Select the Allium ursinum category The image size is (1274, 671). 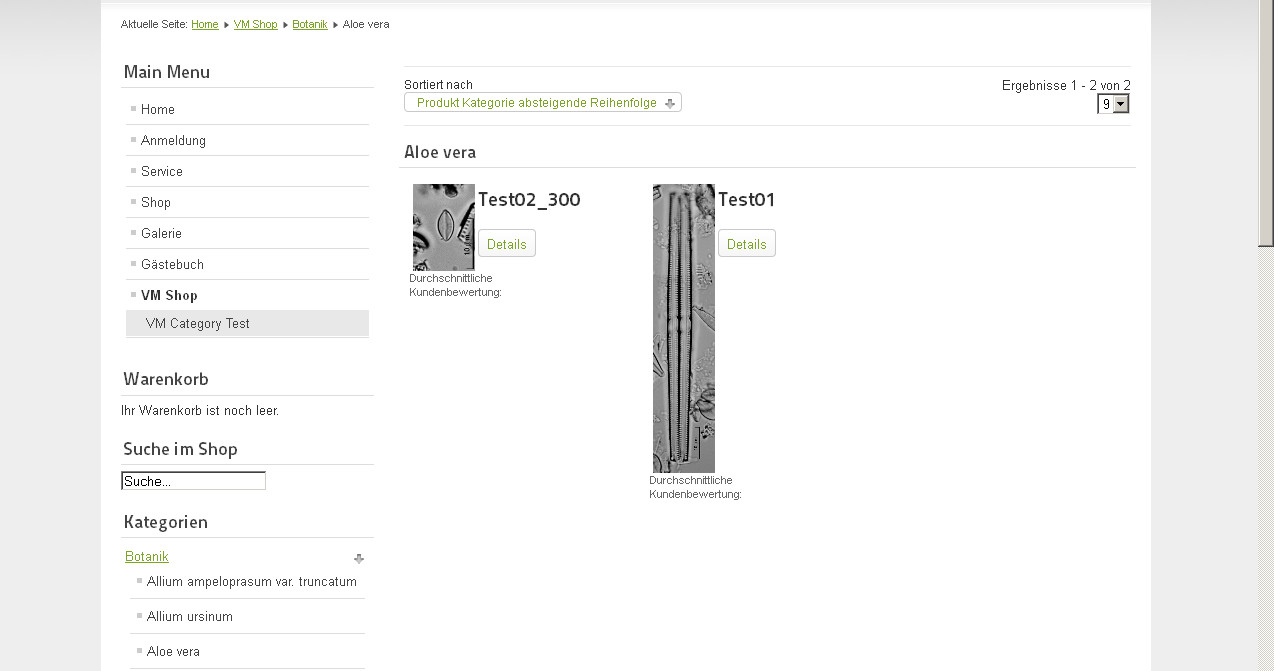coord(190,617)
